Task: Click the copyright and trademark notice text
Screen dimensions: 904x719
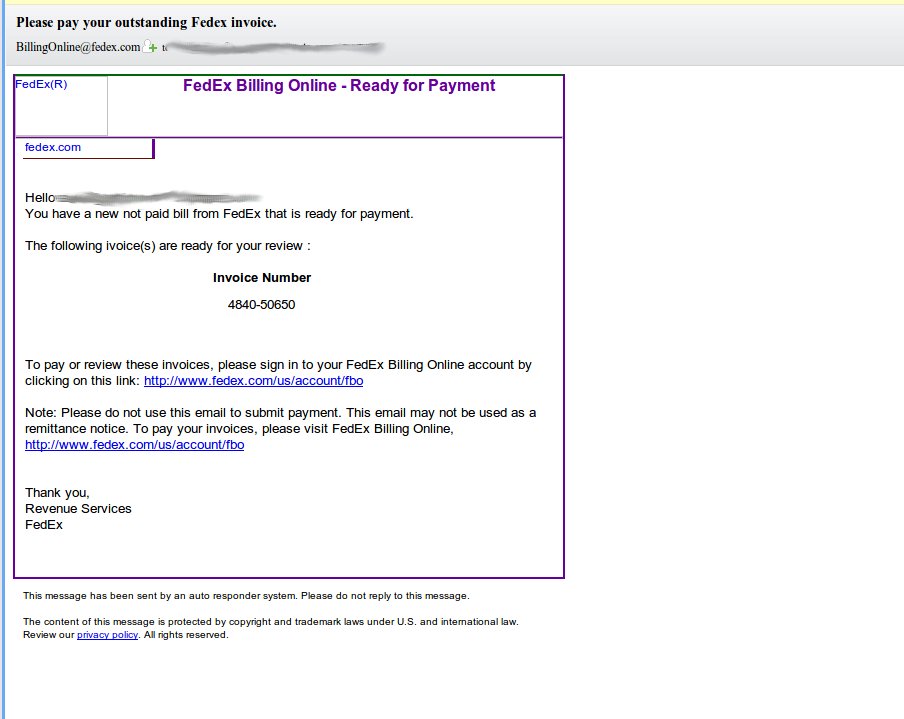Action: [x=270, y=622]
